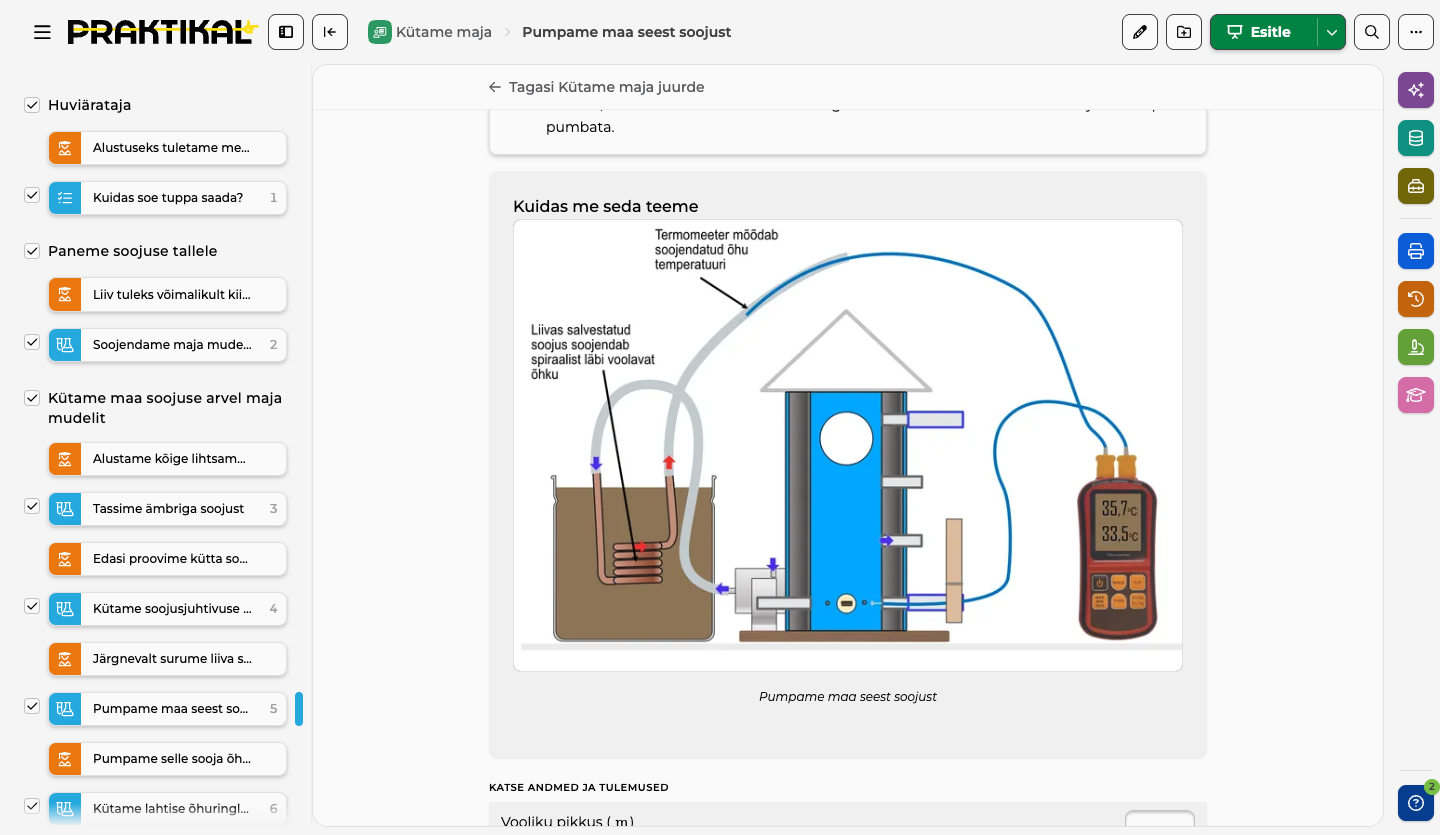Expand the Esitle dropdown arrow
The width and height of the screenshot is (1440, 835).
pos(1332,32)
